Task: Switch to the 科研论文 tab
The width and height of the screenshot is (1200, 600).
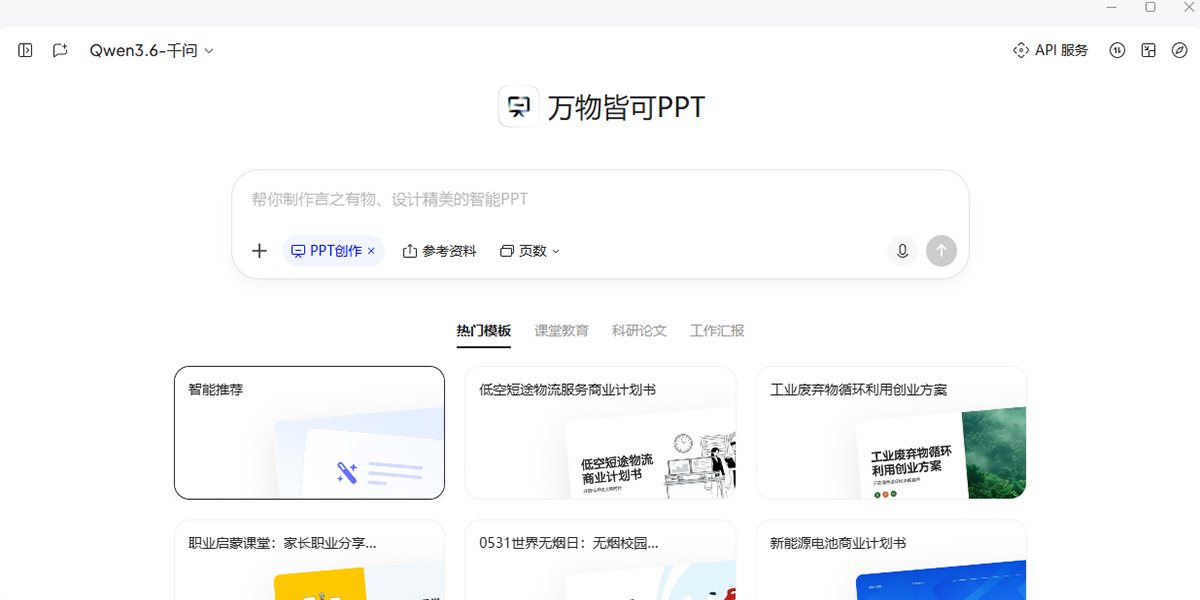Action: click(x=639, y=331)
